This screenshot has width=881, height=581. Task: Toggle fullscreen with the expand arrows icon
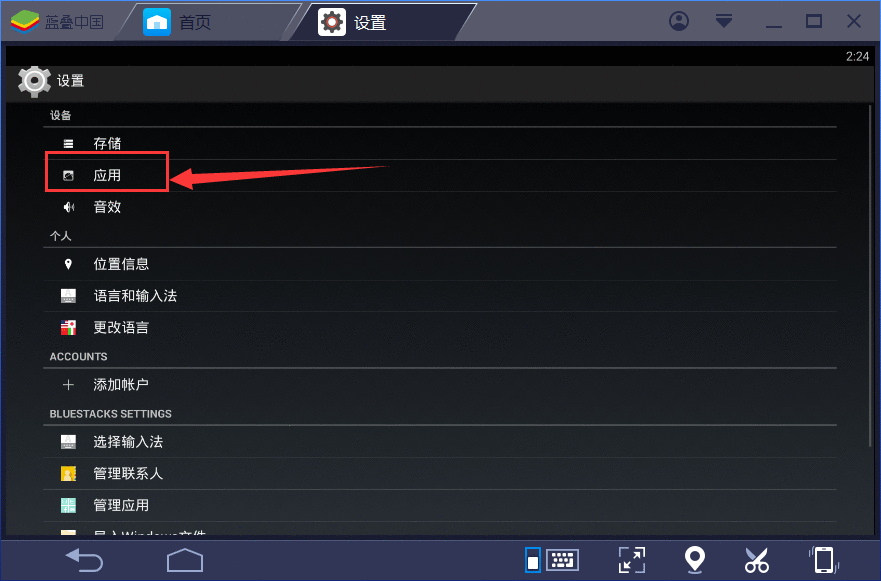[632, 560]
